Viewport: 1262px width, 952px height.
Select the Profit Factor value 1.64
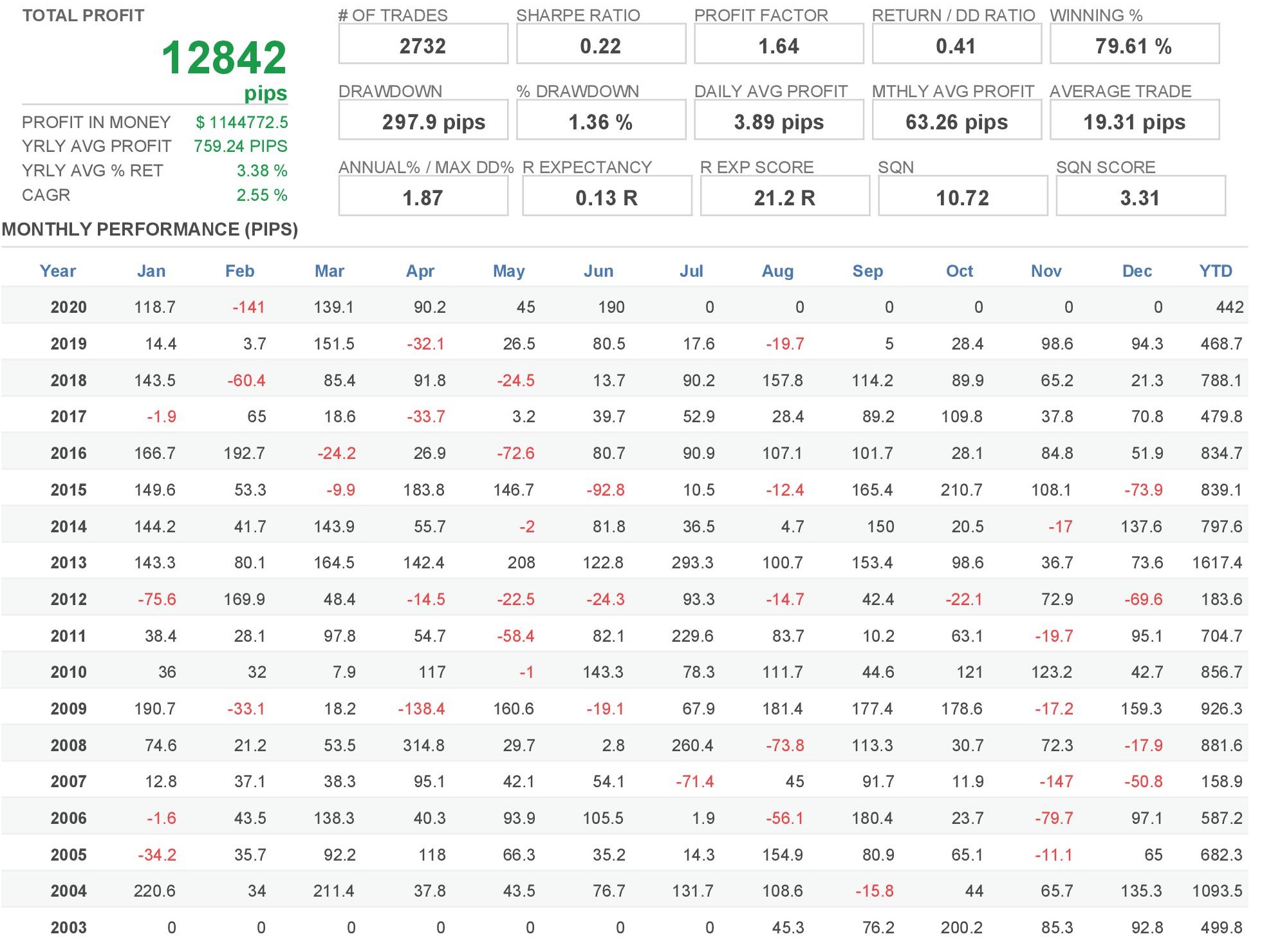tap(778, 46)
